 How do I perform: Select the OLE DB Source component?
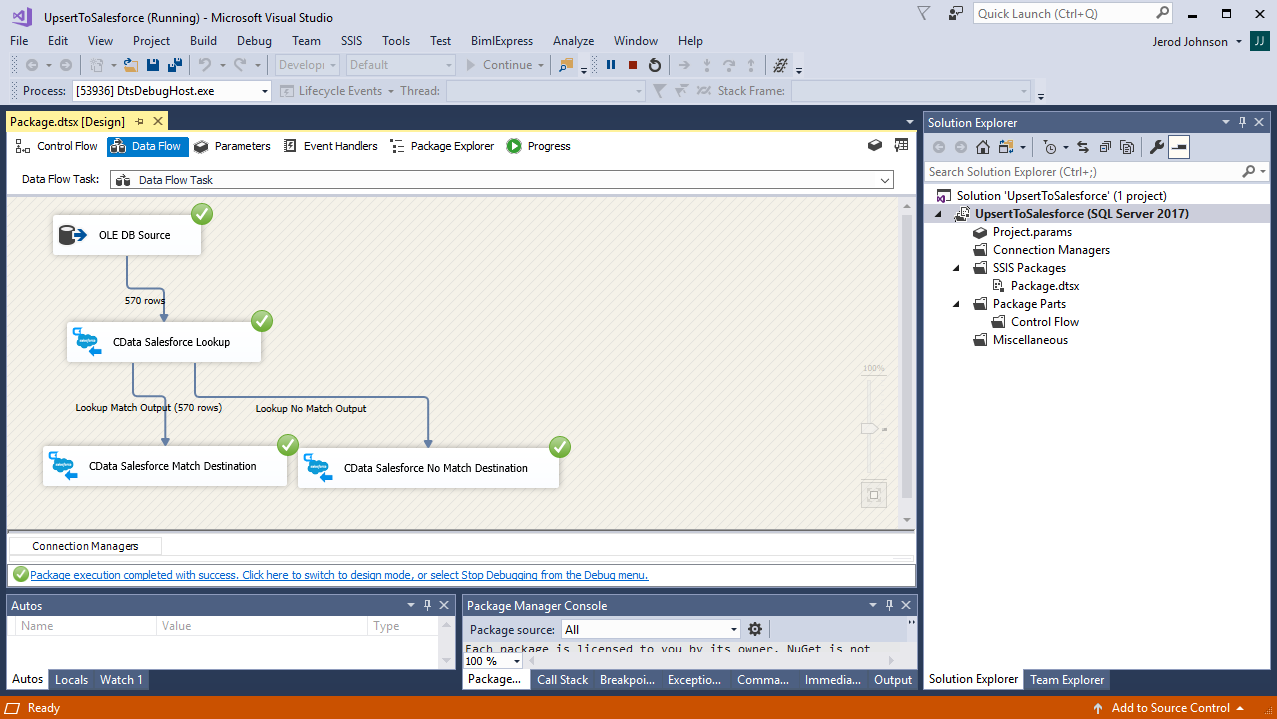127,235
